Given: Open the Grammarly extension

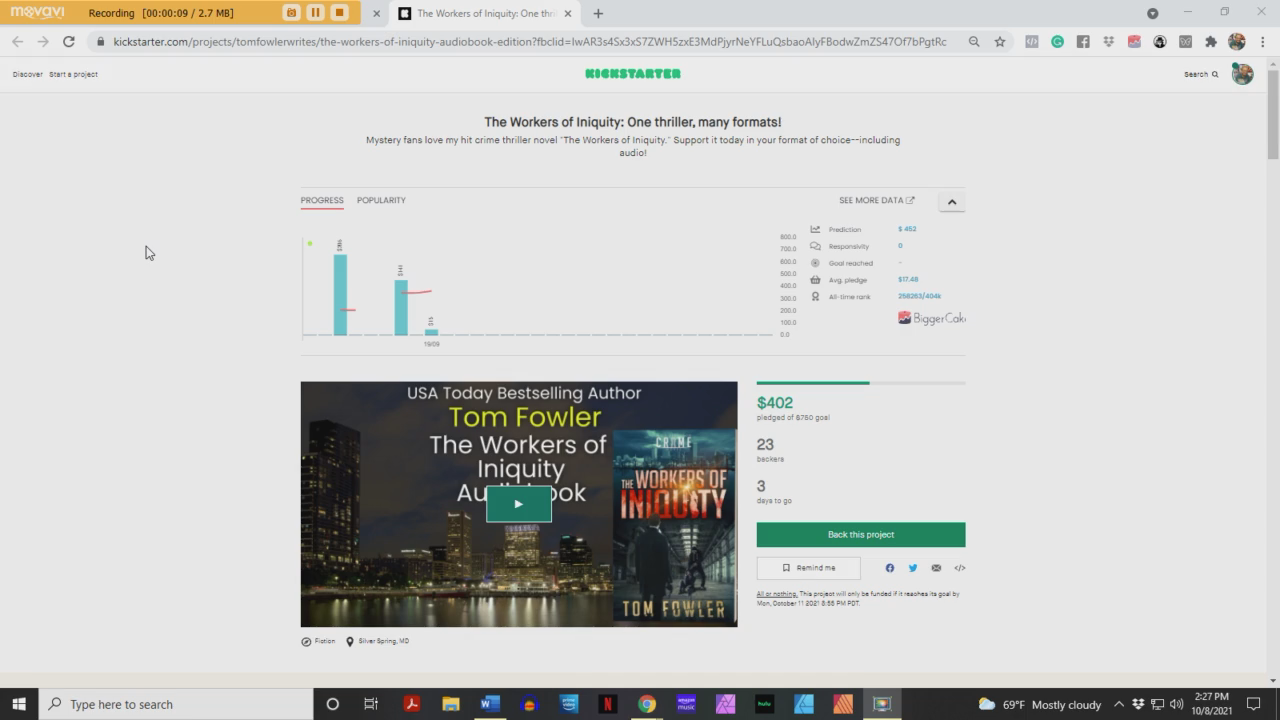Looking at the screenshot, I should tap(1057, 41).
